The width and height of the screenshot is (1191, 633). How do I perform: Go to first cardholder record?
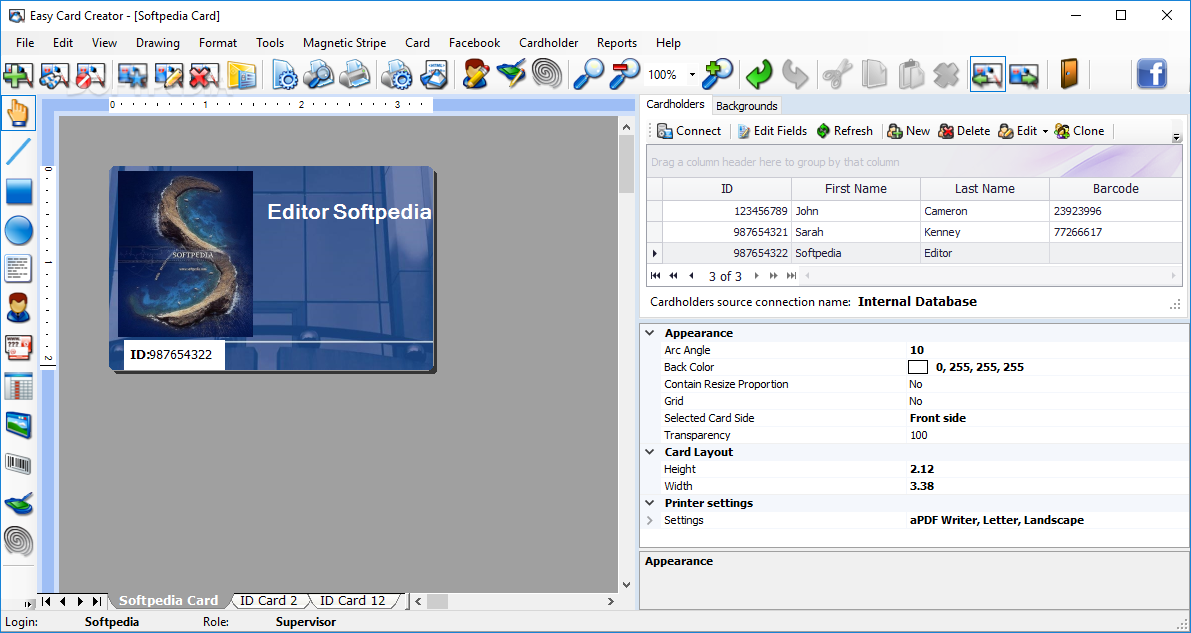(656, 276)
